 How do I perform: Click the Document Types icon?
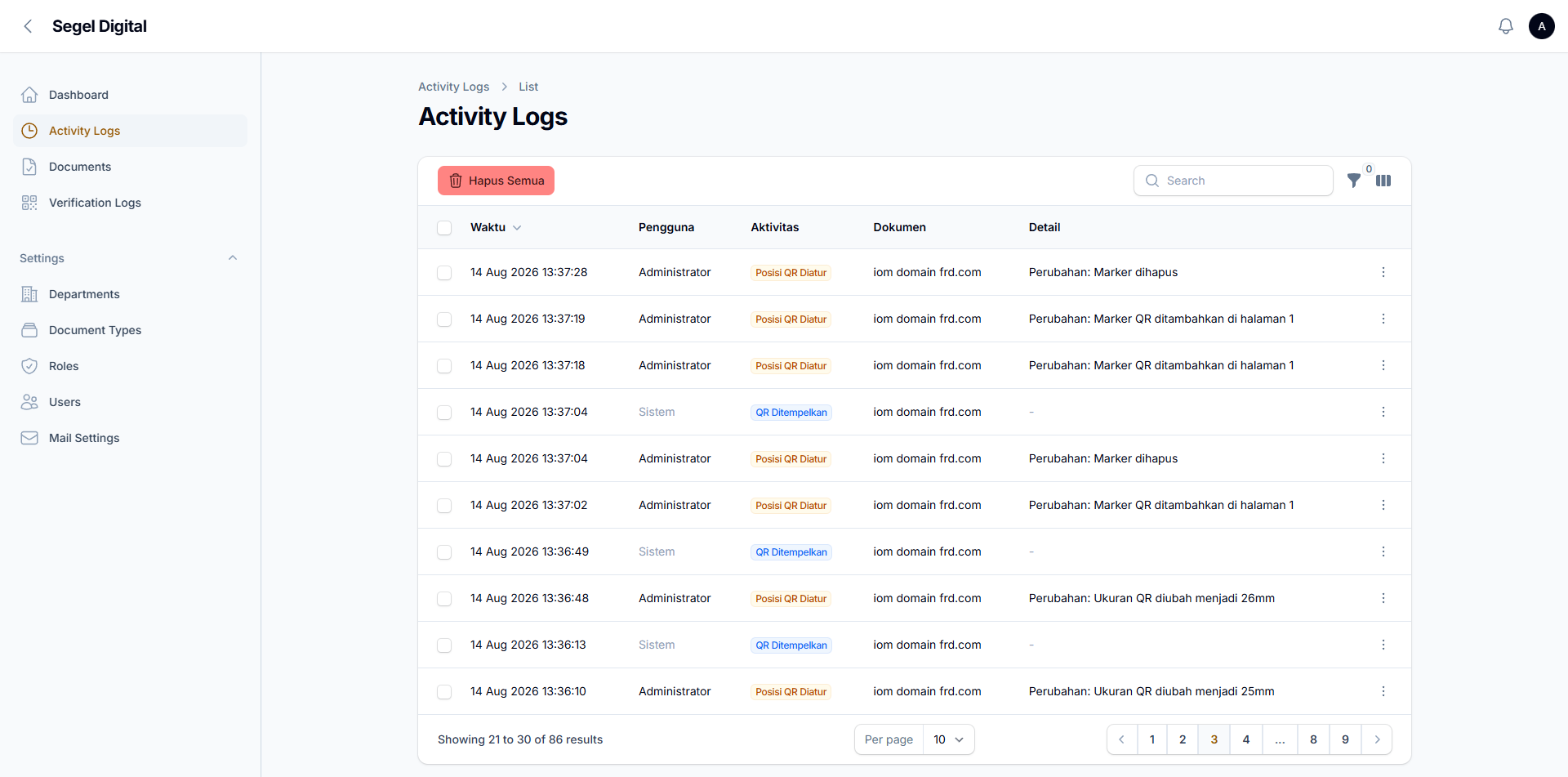coord(29,330)
